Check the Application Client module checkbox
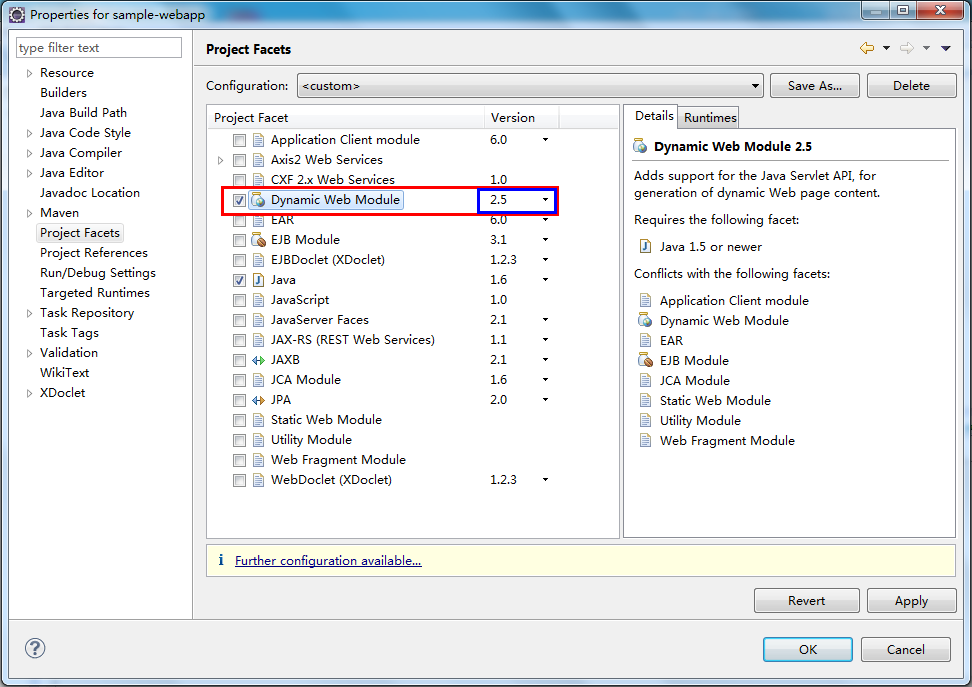This screenshot has width=972, height=687. (x=239, y=140)
